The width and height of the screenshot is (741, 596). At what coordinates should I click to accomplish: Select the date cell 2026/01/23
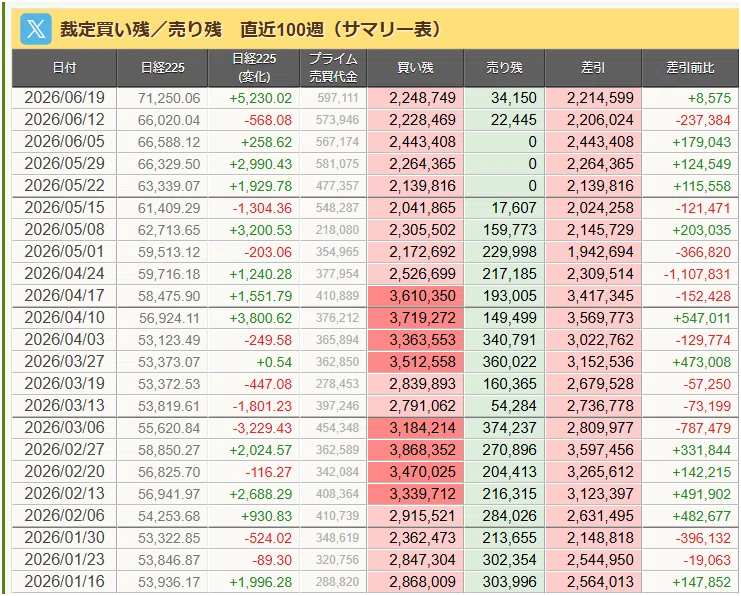coord(64,560)
